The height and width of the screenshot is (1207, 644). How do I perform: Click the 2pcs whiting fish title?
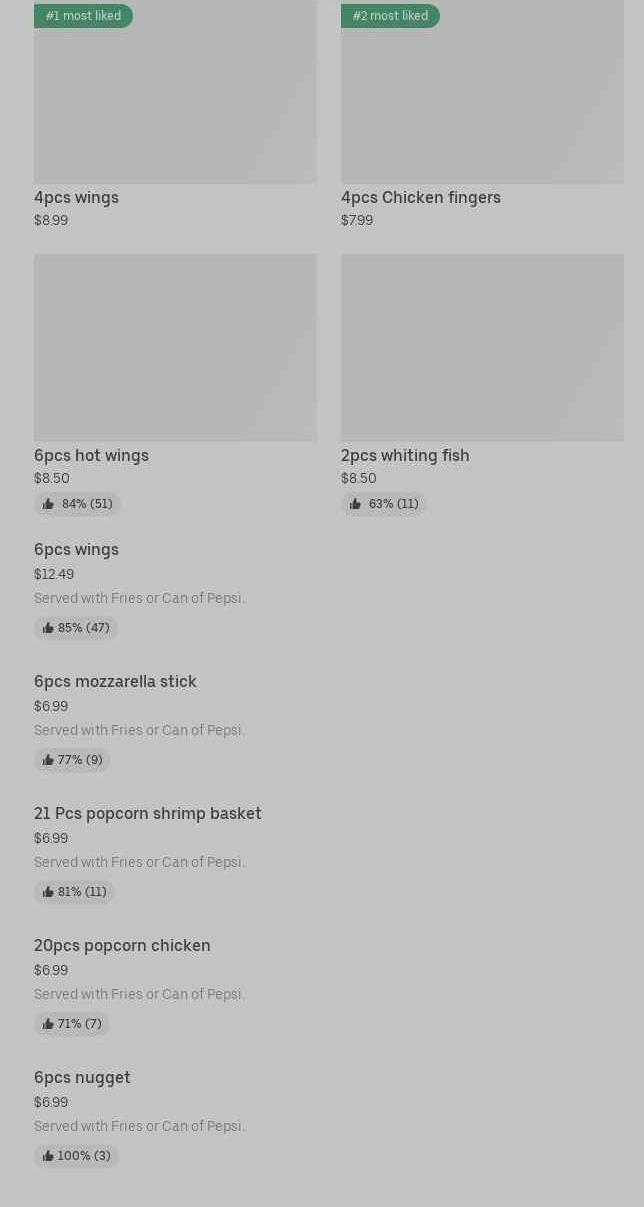point(405,455)
